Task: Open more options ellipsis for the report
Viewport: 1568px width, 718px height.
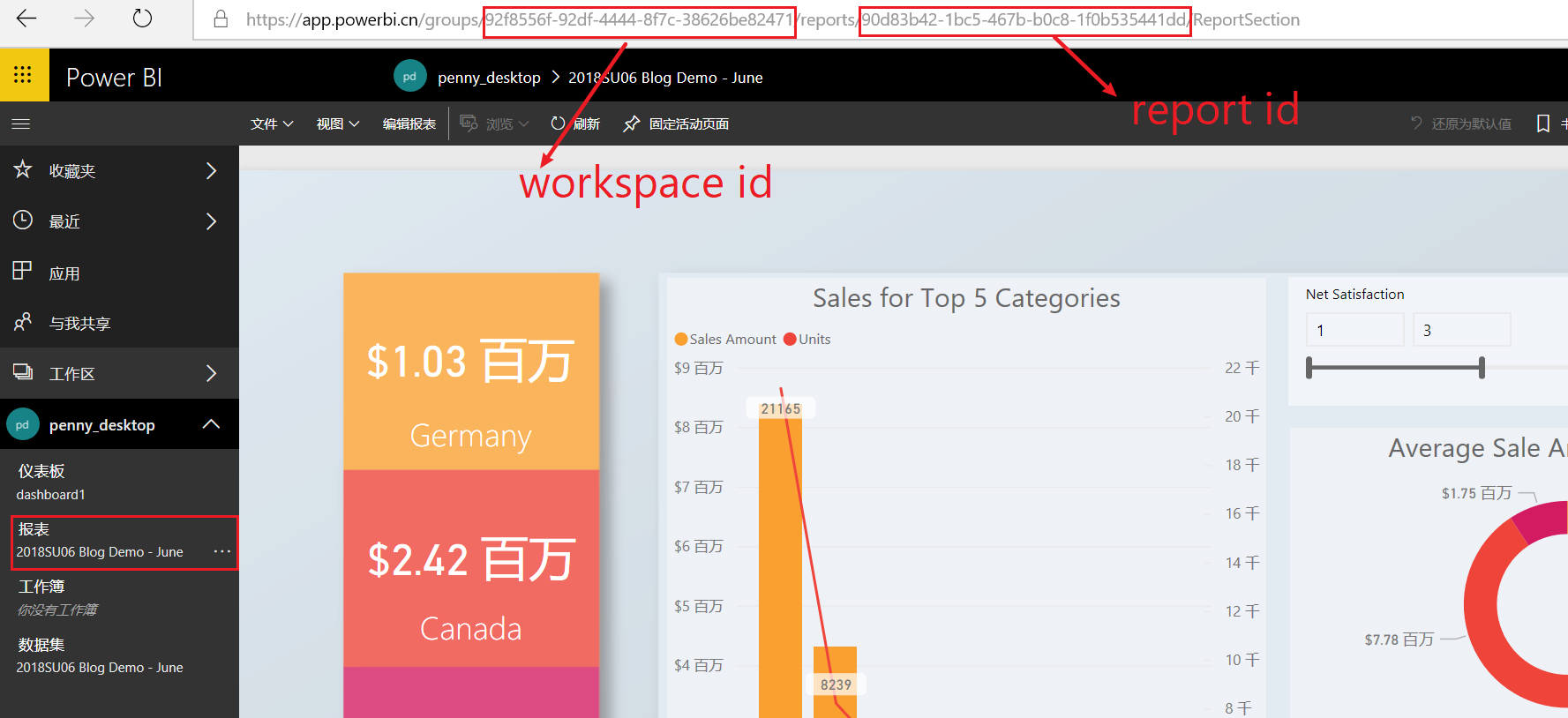Action: coord(222,551)
